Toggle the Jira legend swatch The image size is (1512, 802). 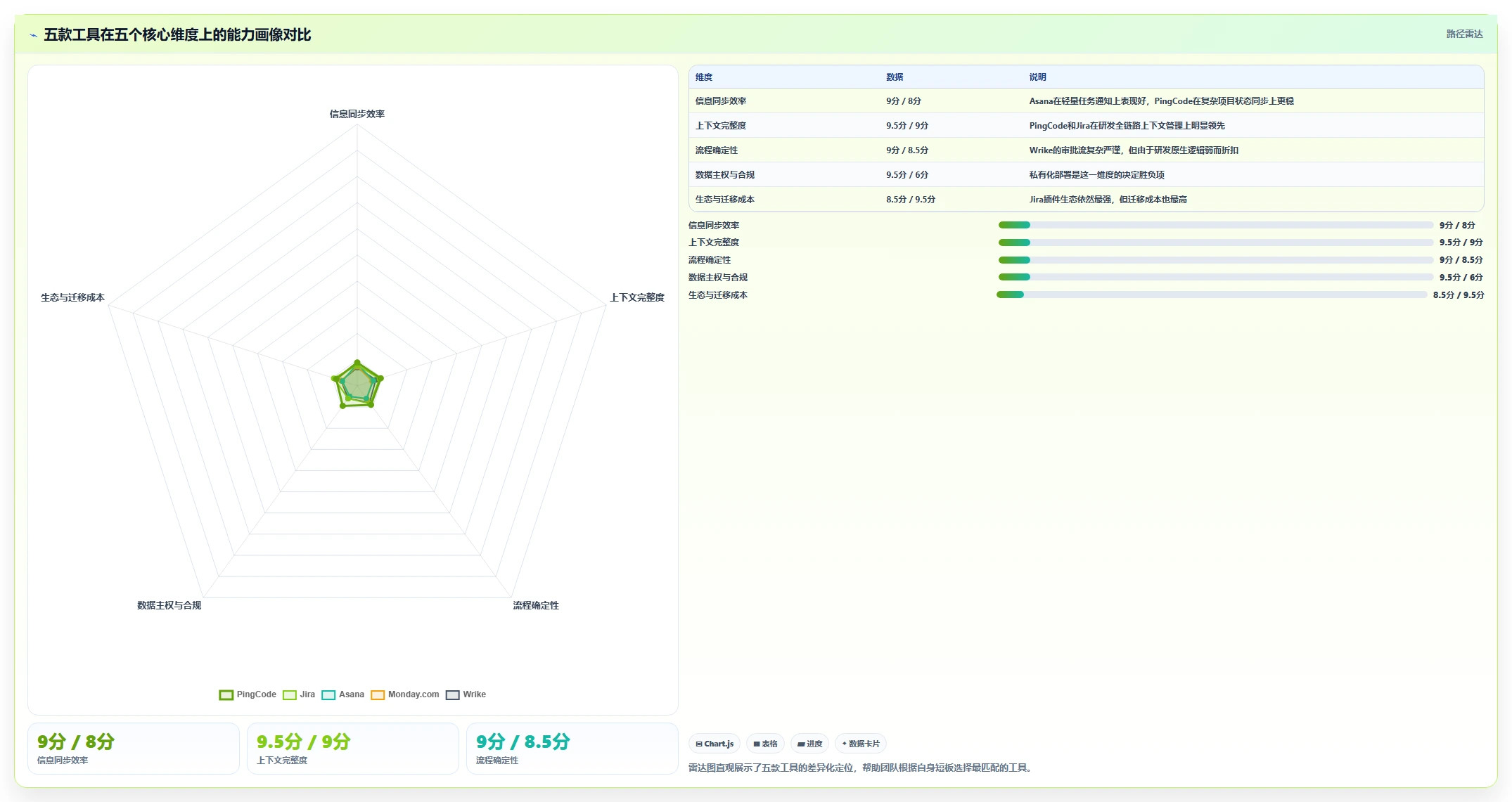[x=289, y=695]
